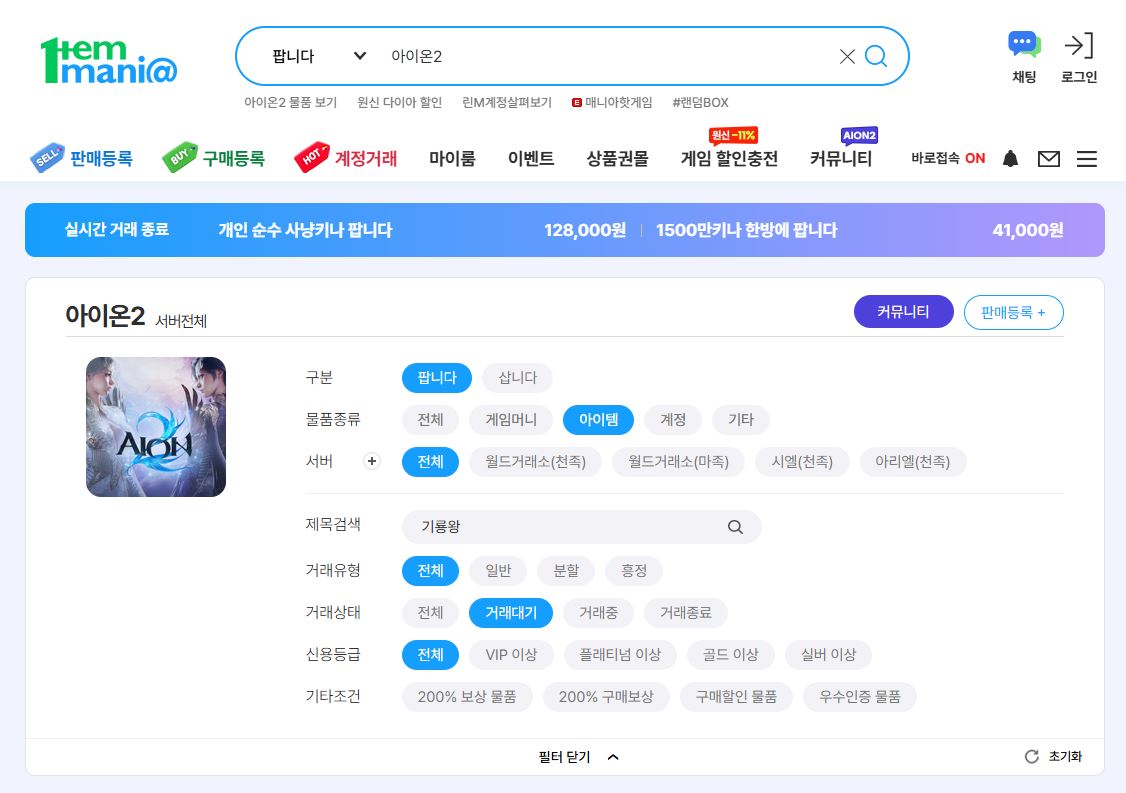
Task: Select 골드 이상 credit grade
Action: point(730,654)
